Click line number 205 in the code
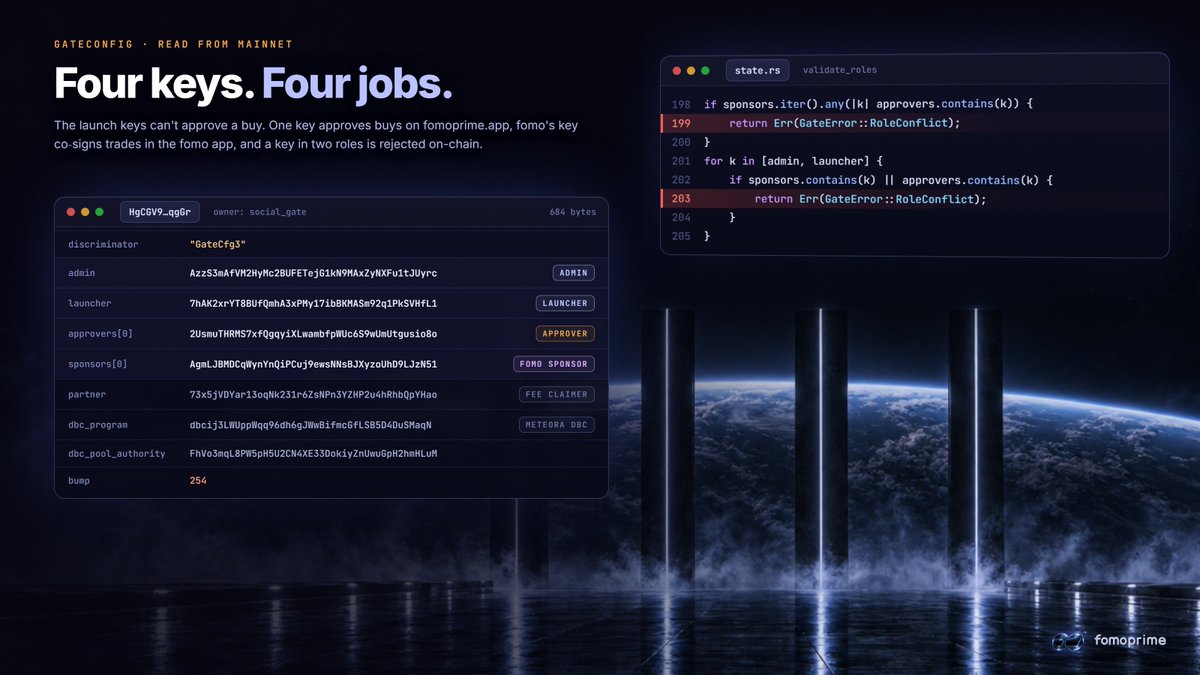The height and width of the screenshot is (675, 1200). [681, 236]
